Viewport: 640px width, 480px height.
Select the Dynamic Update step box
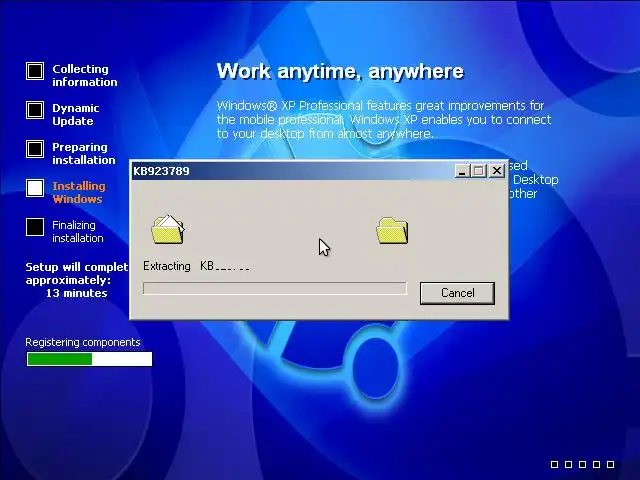tap(35, 110)
